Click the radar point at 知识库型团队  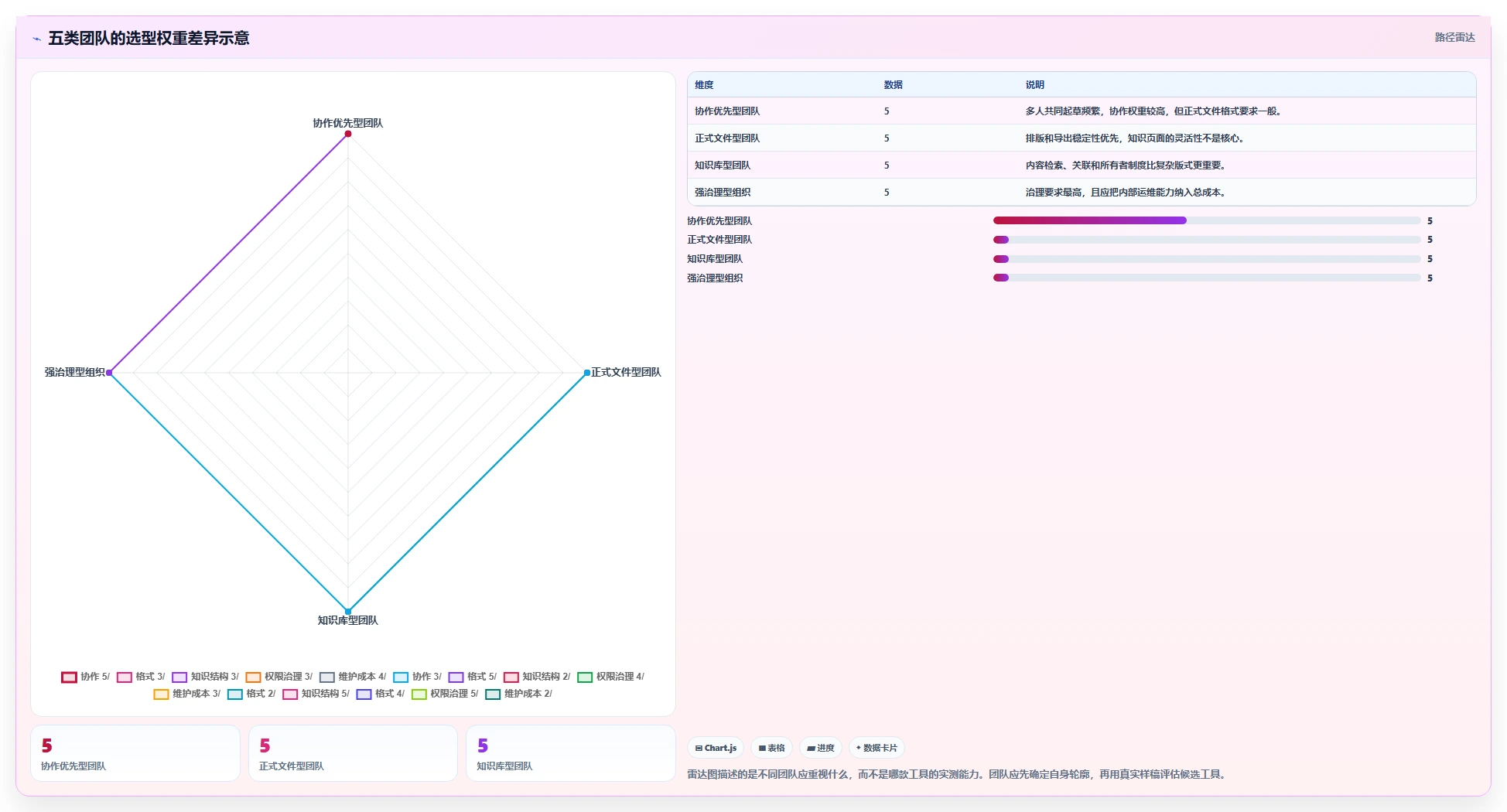pyautogui.click(x=348, y=612)
